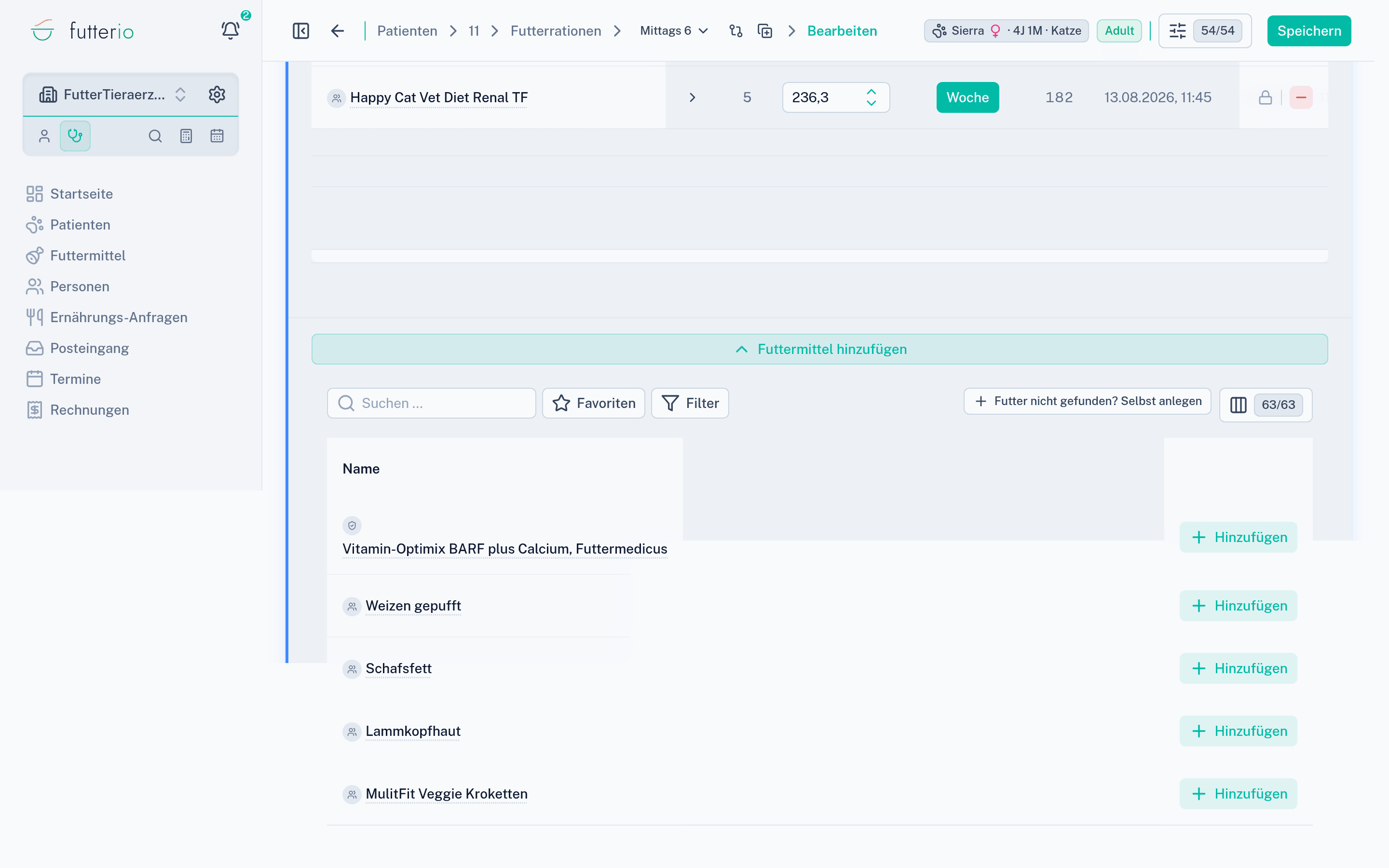Screen dimensions: 1389x868
Task: Switch to the stethoscope vet mode
Action: pyautogui.click(x=75, y=136)
